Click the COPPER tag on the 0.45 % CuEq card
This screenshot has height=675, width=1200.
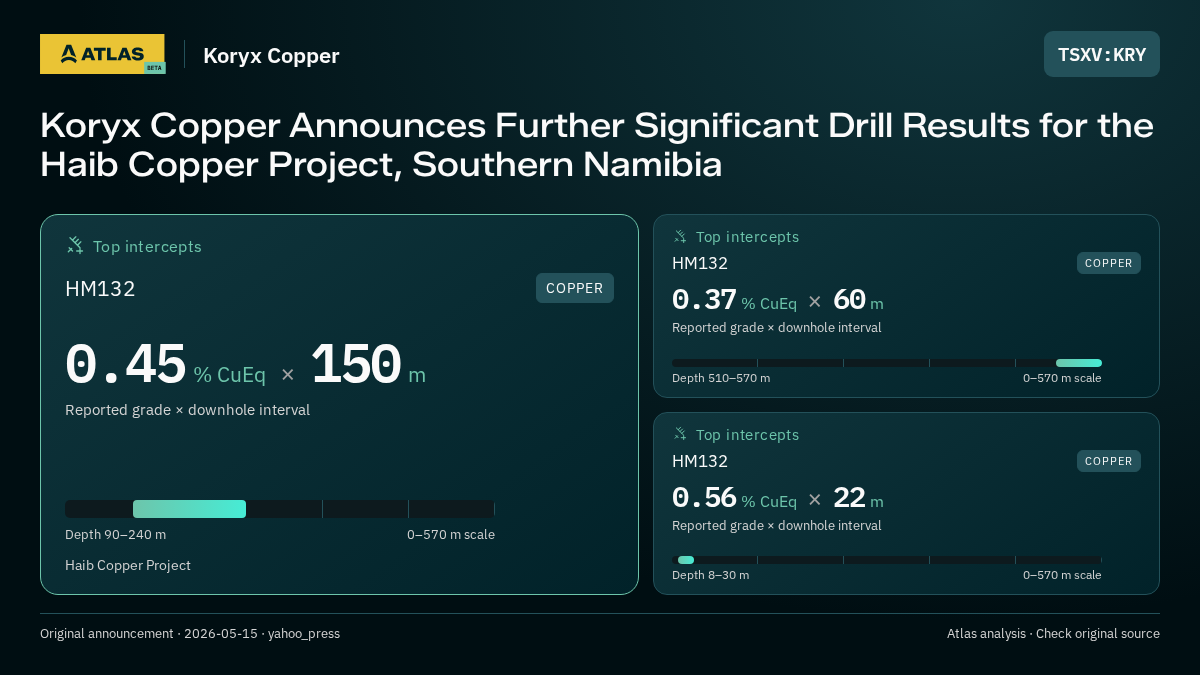coord(575,288)
